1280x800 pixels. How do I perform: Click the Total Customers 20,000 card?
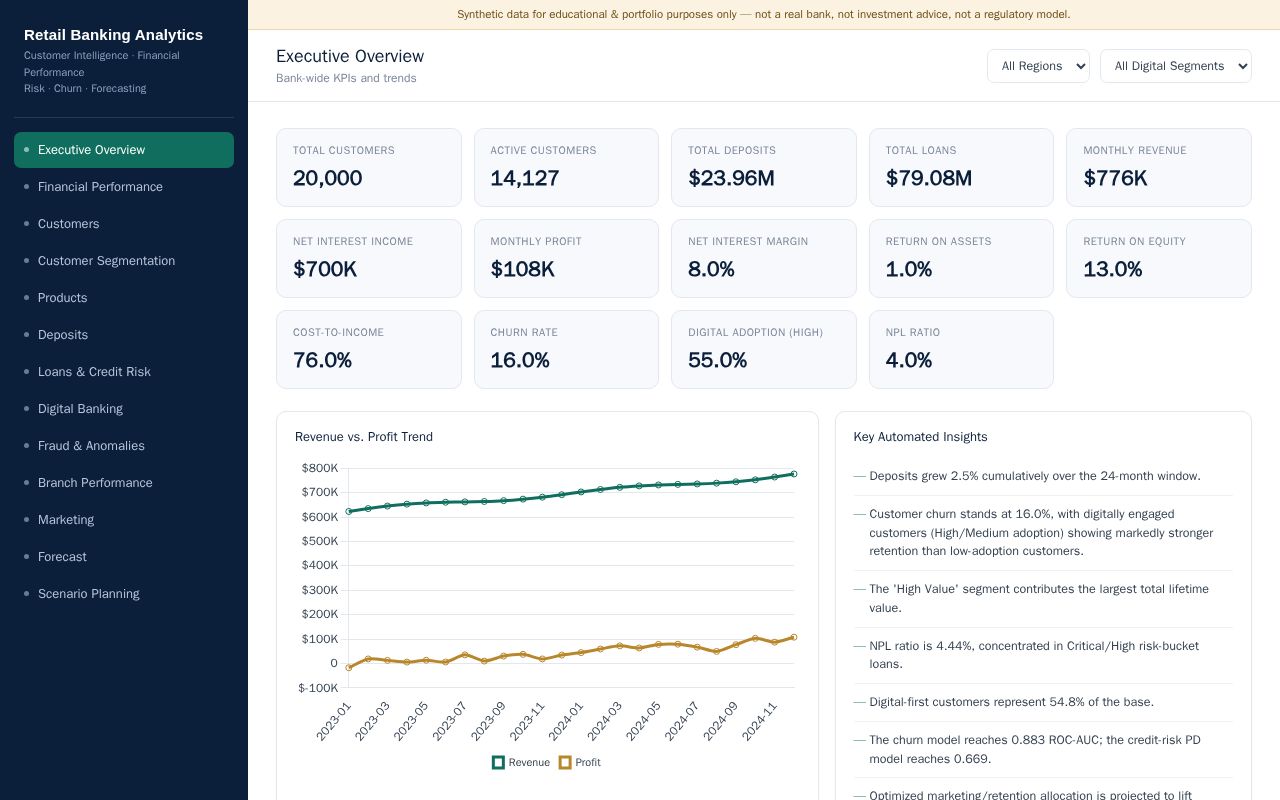point(369,167)
